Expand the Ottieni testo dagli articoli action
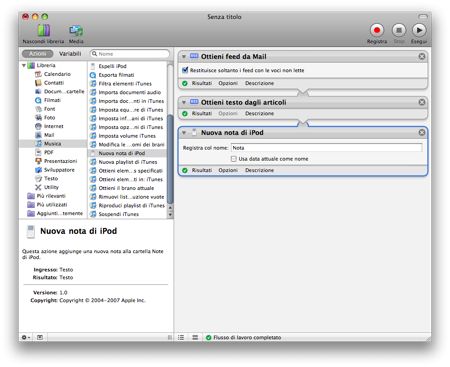This screenshot has width=450, height=367. [x=184, y=102]
